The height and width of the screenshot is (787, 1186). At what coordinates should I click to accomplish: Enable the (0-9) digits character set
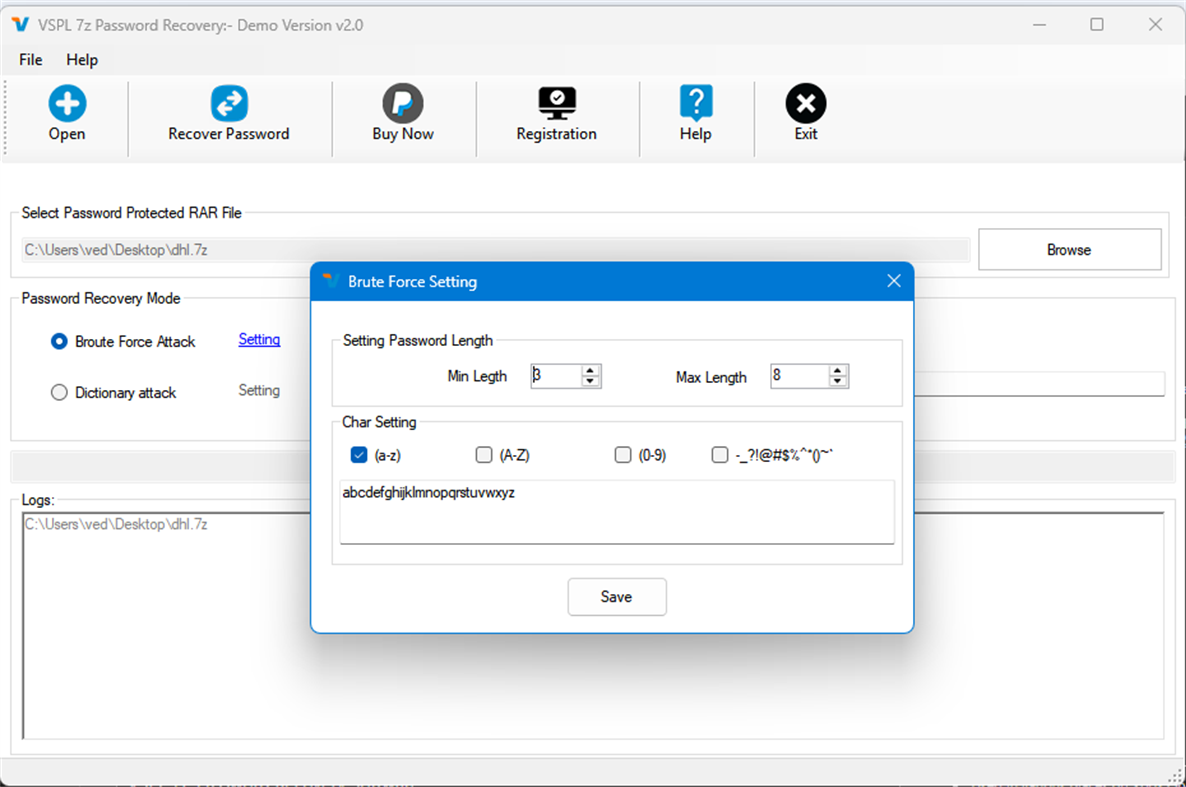coord(623,454)
